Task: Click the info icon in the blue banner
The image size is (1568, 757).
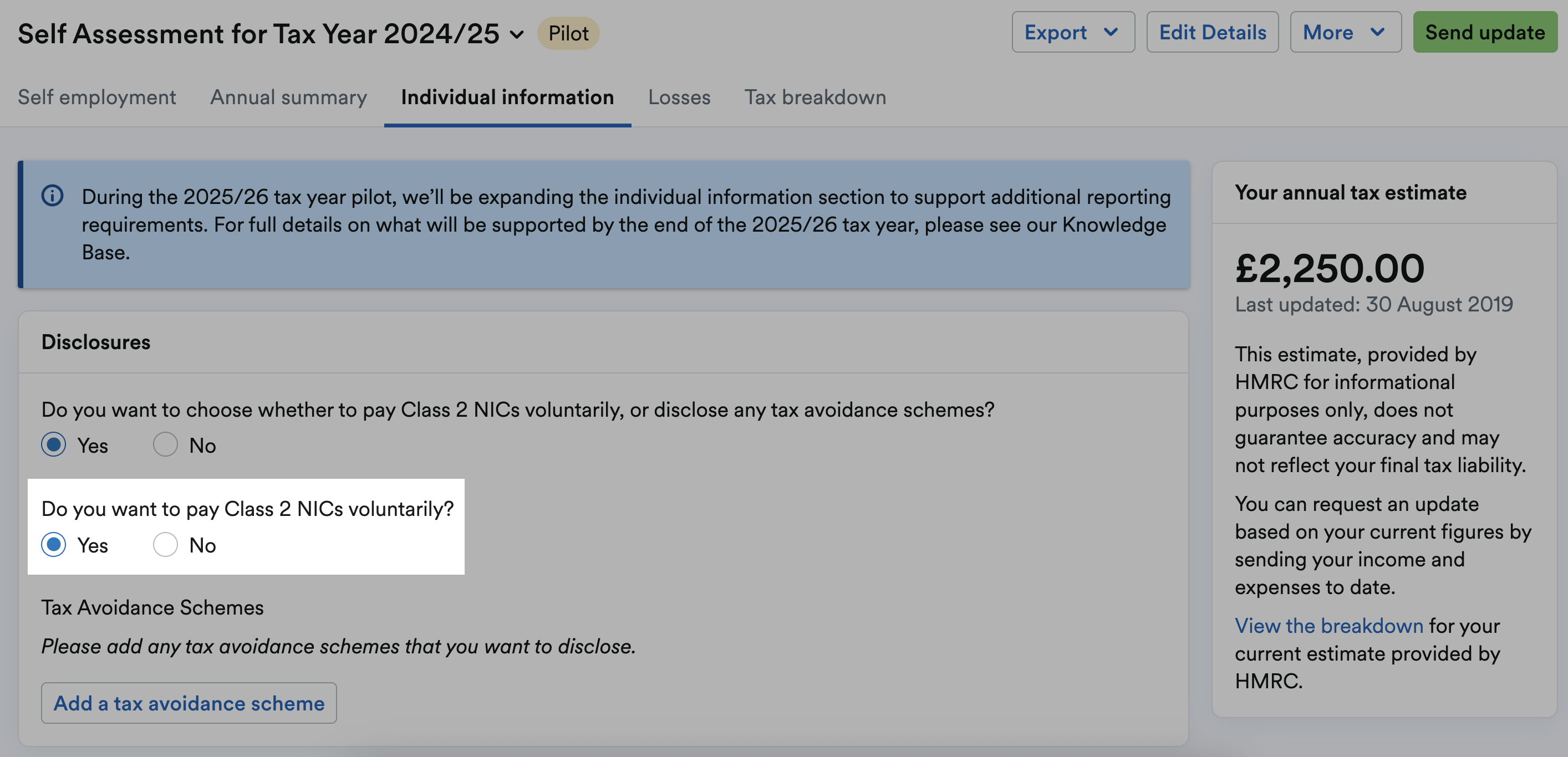Action: pyautogui.click(x=52, y=196)
